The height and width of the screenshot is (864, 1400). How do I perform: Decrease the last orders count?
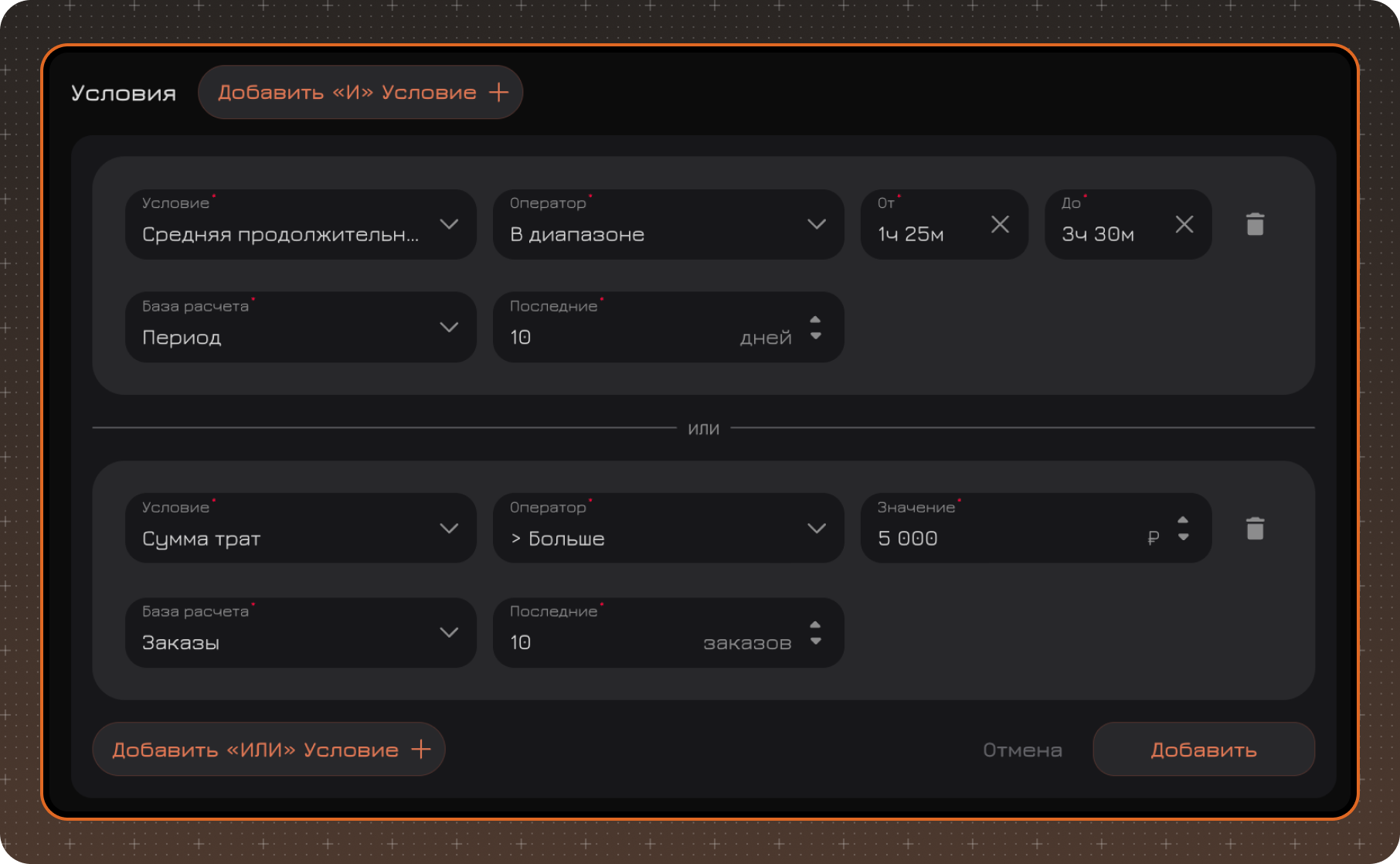815,641
